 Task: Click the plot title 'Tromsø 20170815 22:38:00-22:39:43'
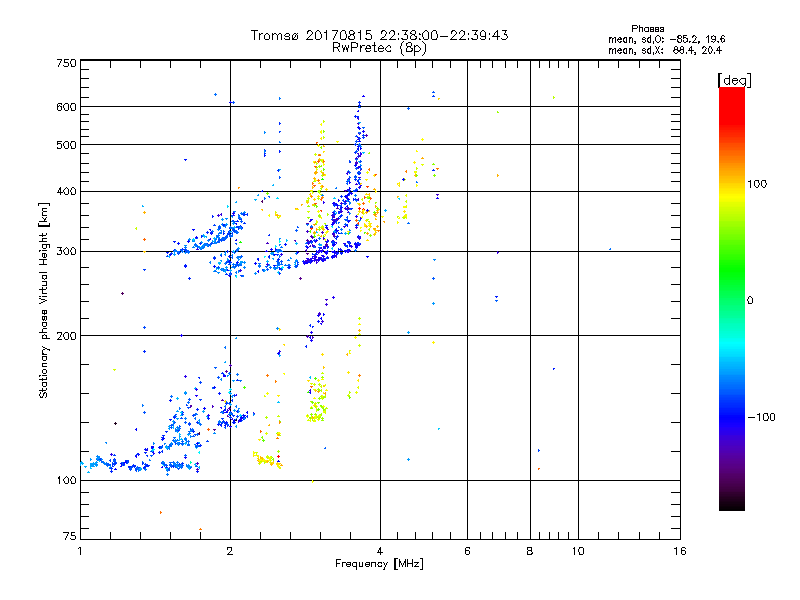point(379,35)
